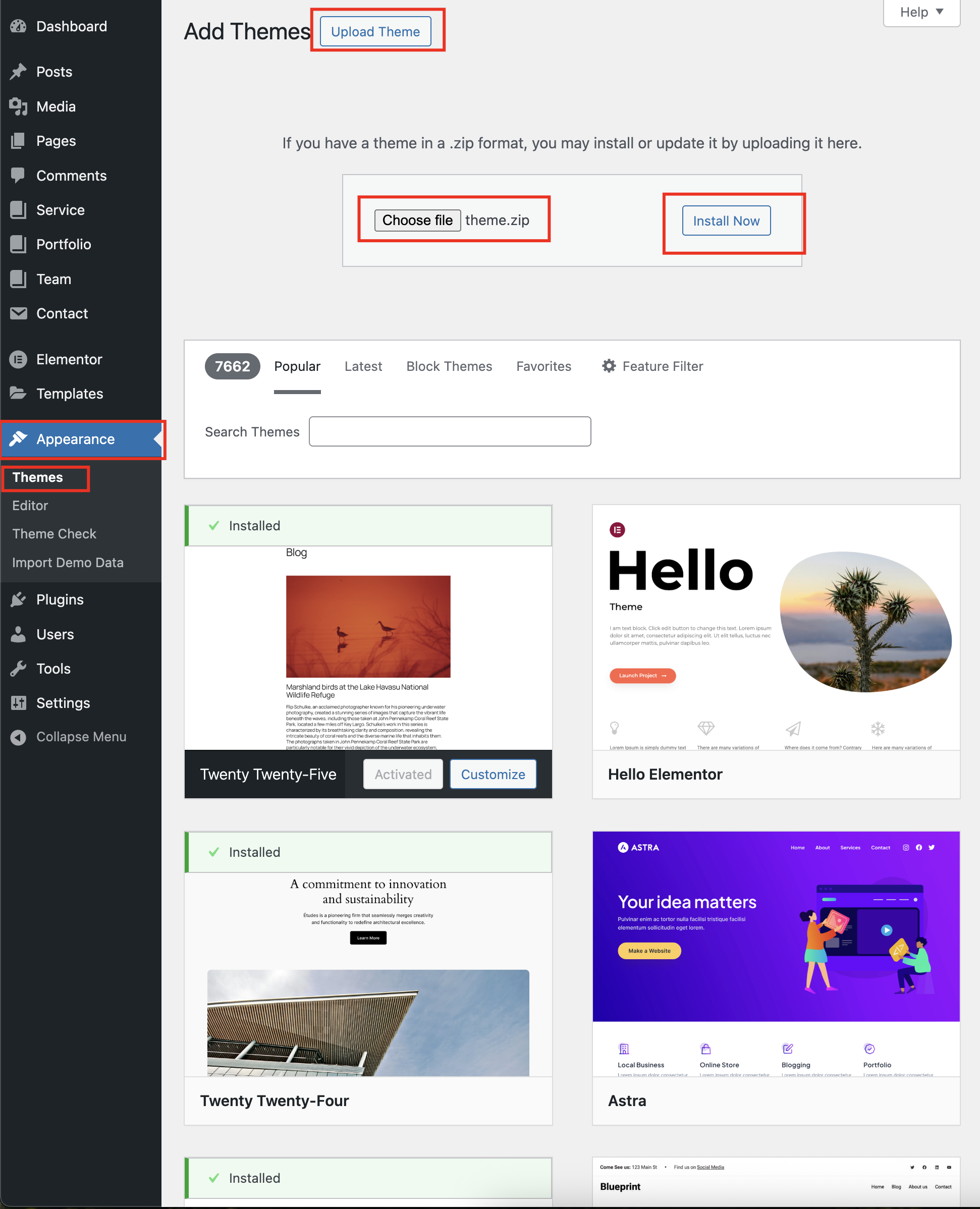Open the Theme Check submenu item
The image size is (980, 1209).
pos(54,534)
